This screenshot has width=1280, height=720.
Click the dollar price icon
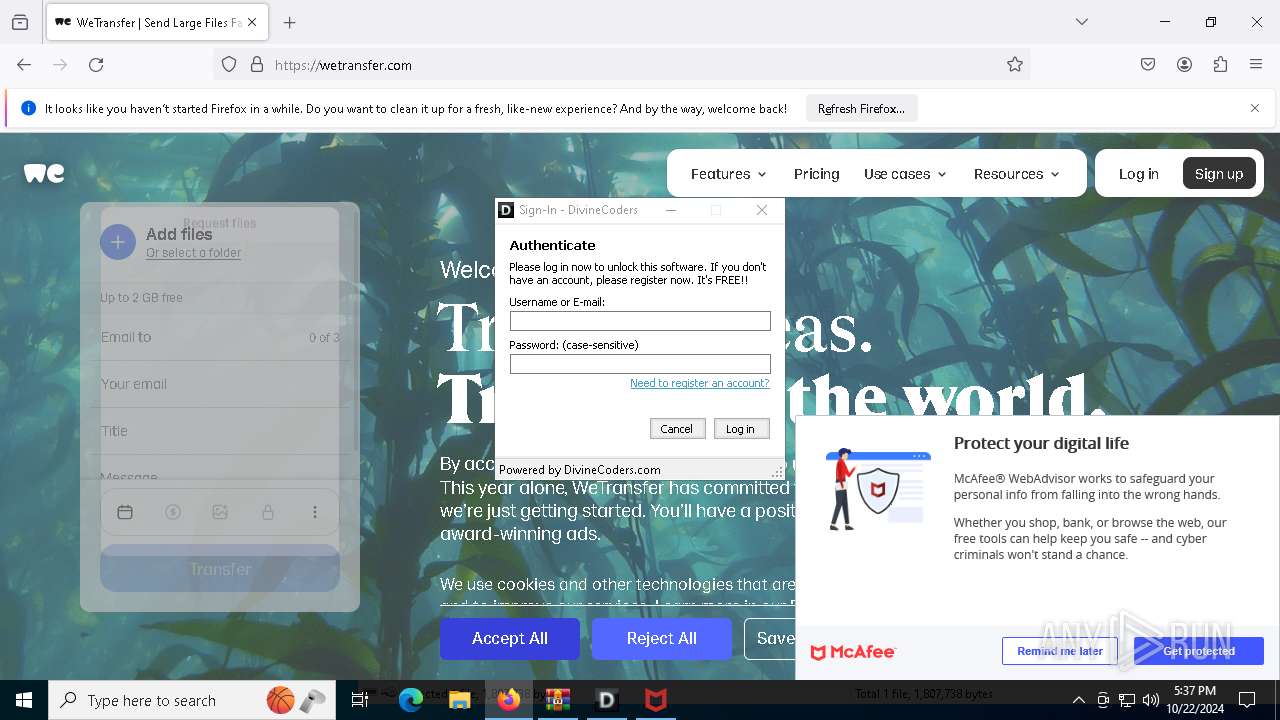click(x=173, y=512)
